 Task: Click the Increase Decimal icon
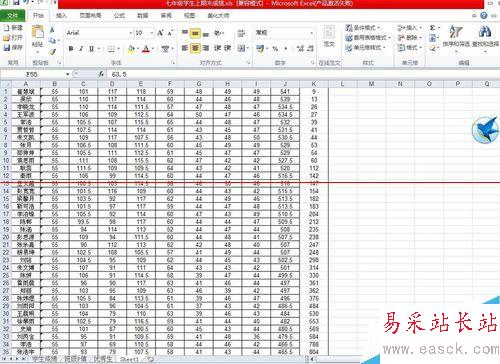300,49
